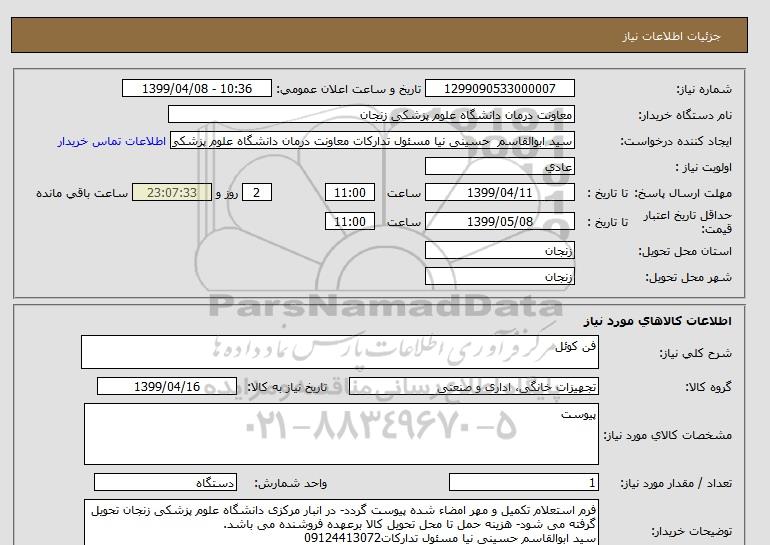Click the remaining days box showing 2
770x545 pixels.
pos(257,192)
